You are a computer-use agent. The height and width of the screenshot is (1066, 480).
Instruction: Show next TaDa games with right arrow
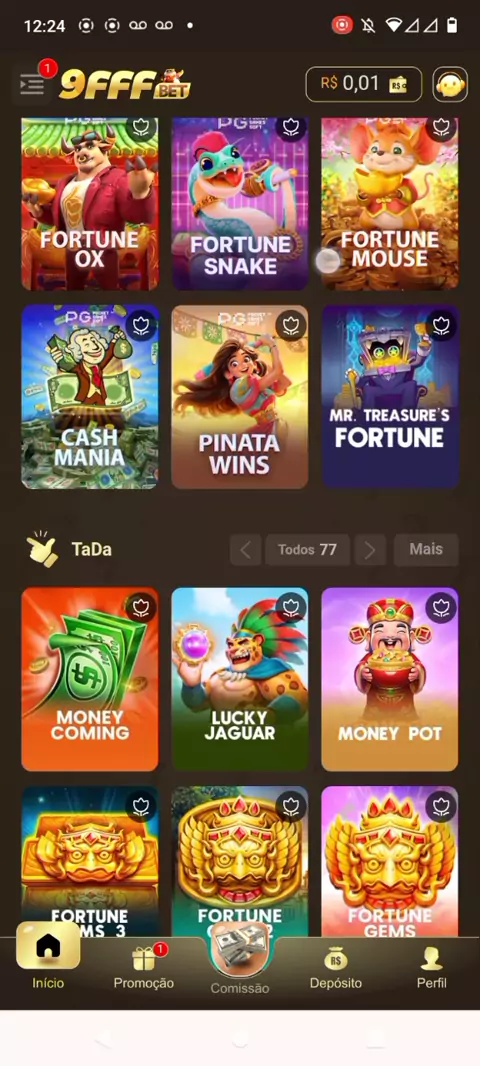pos(370,549)
